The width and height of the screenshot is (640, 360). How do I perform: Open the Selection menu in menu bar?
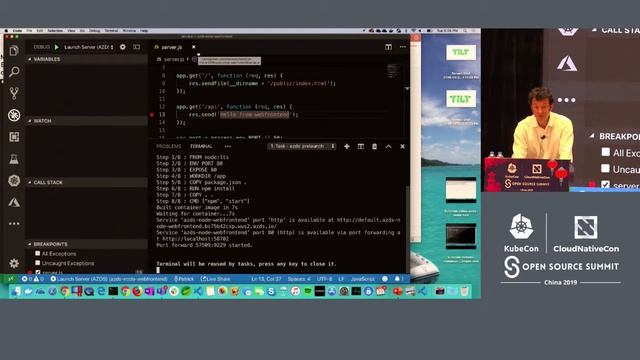click(x=55, y=31)
